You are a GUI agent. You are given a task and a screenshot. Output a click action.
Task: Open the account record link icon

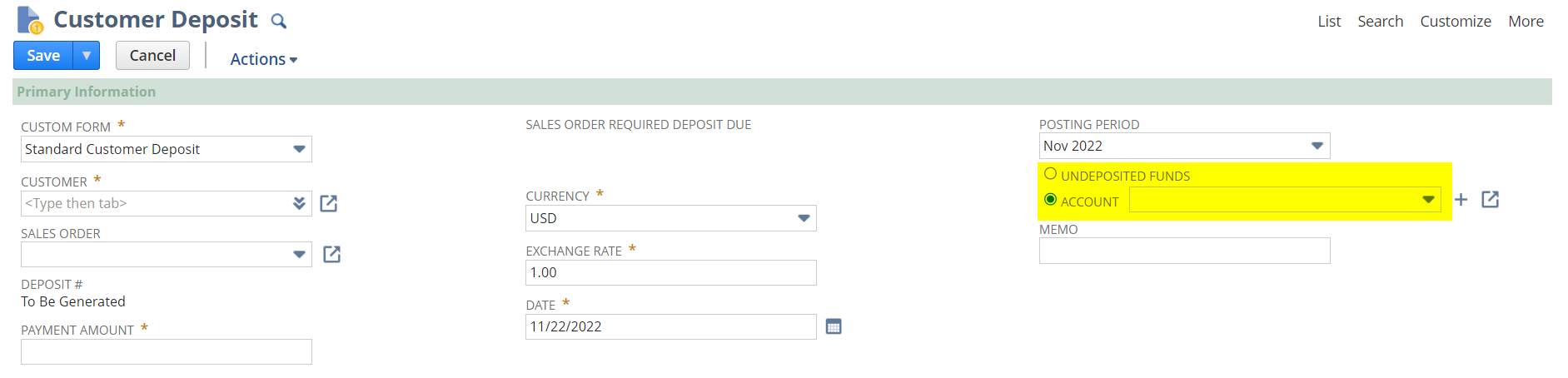tap(1491, 199)
